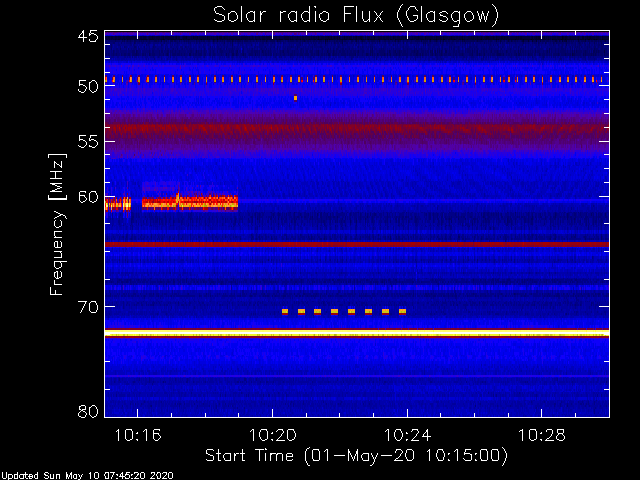Click the 70 frequency tick label
This screenshot has height=480, width=640.
point(88,307)
